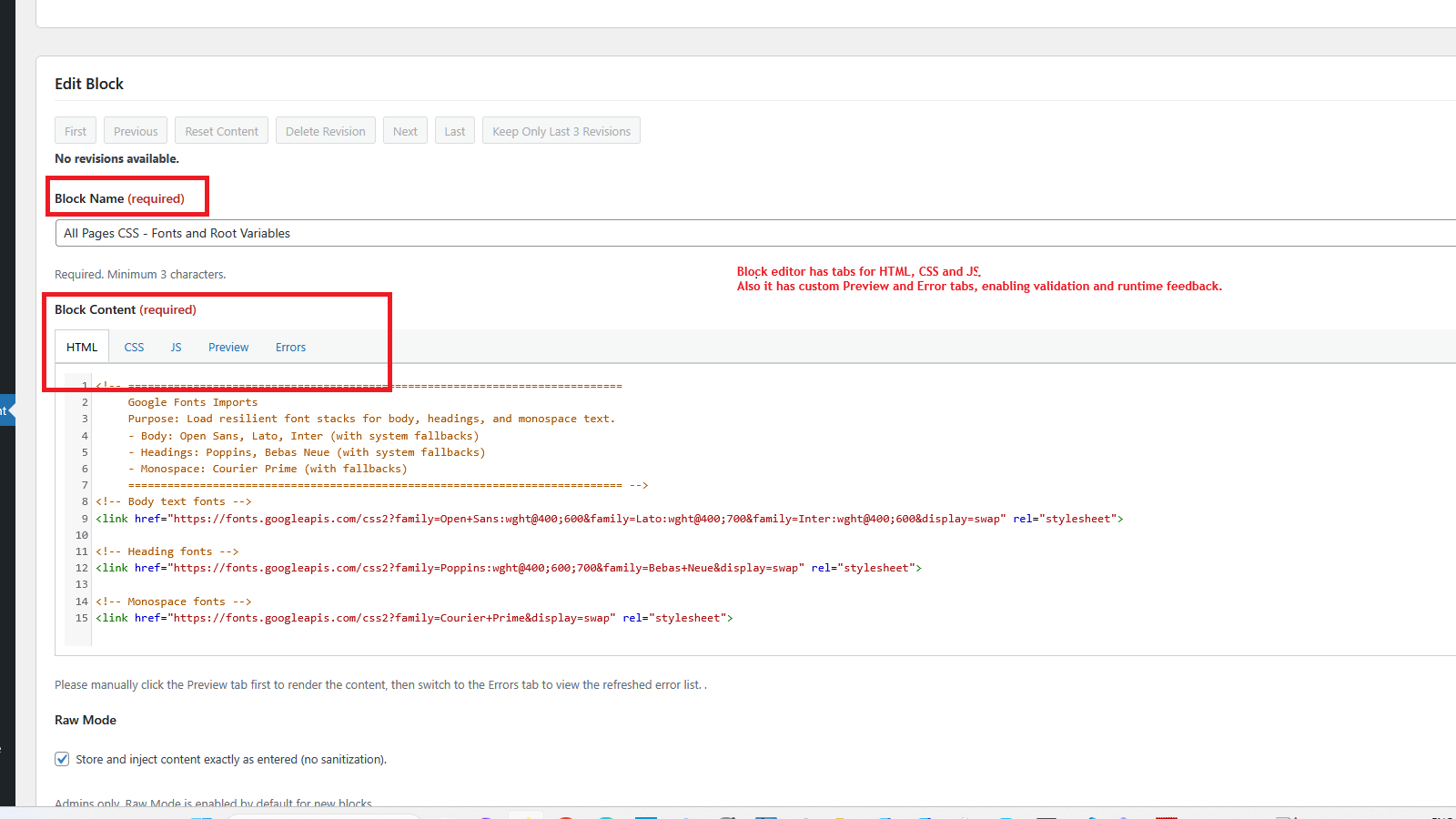Click the Preview tab to render content
The image size is (1456, 819).
coord(227,347)
